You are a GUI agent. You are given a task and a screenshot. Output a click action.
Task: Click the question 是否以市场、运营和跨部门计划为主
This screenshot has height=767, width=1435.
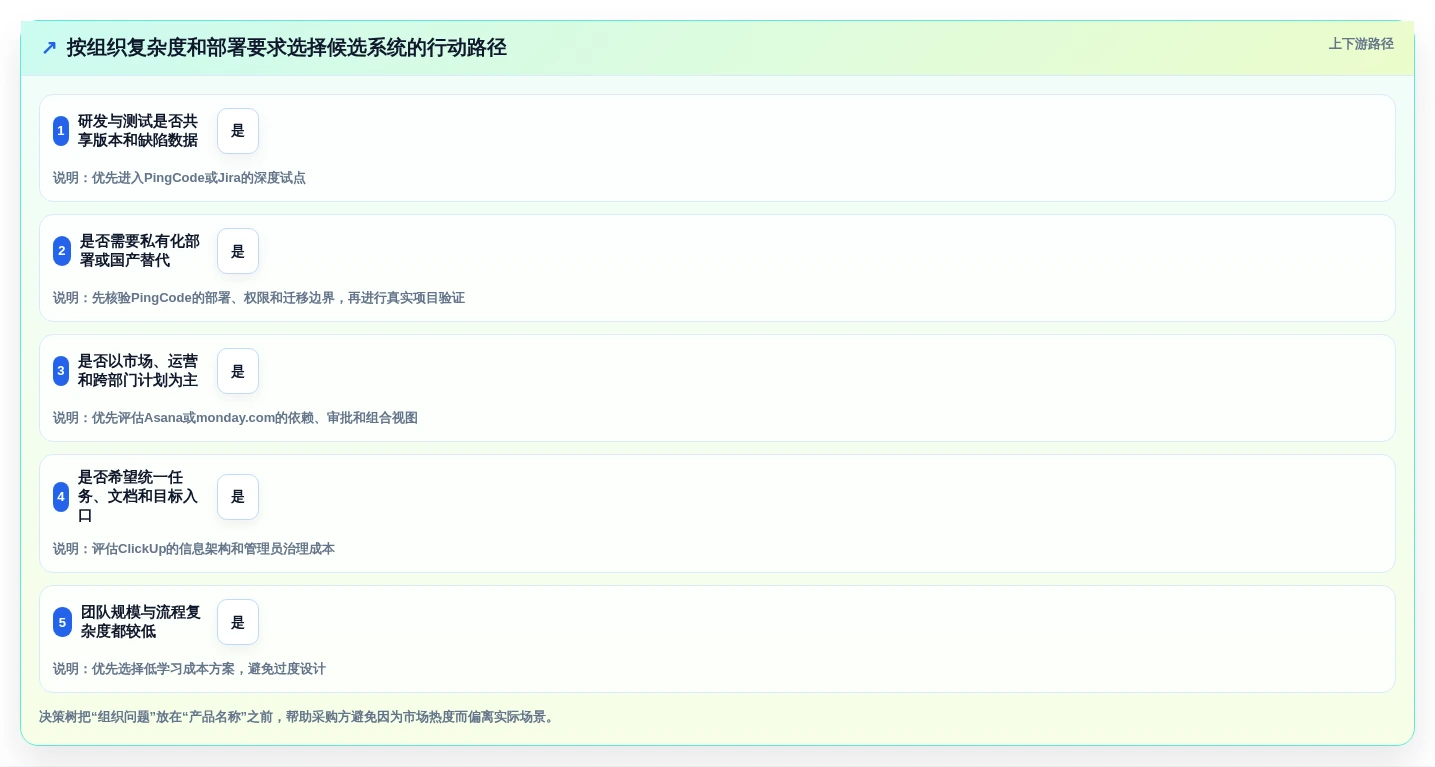click(138, 371)
